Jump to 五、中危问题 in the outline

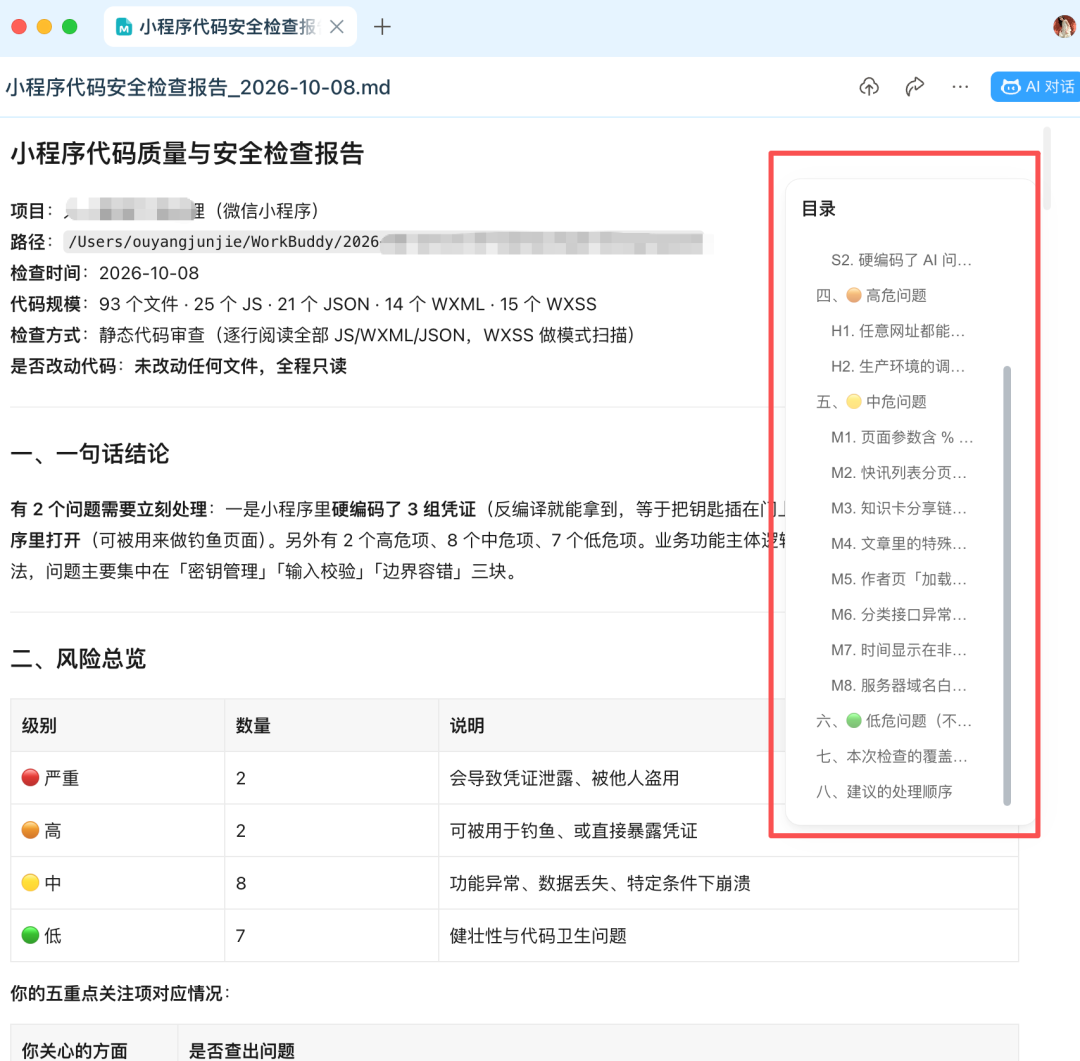pyautogui.click(x=871, y=402)
